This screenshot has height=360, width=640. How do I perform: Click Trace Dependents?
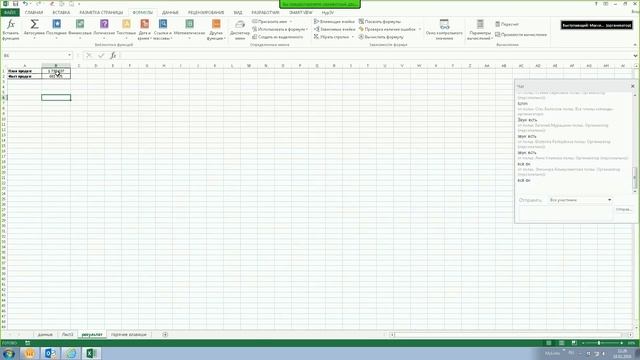coord(335,29)
